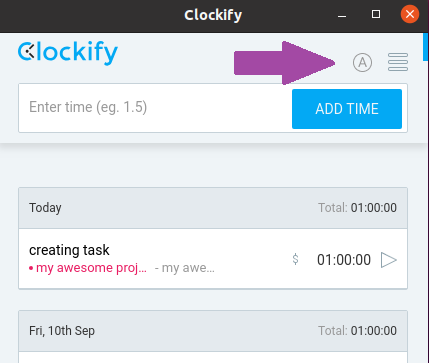This screenshot has height=363, width=429.
Task: Click the blue vertical scrollbar thumb
Action: click(x=425, y=47)
